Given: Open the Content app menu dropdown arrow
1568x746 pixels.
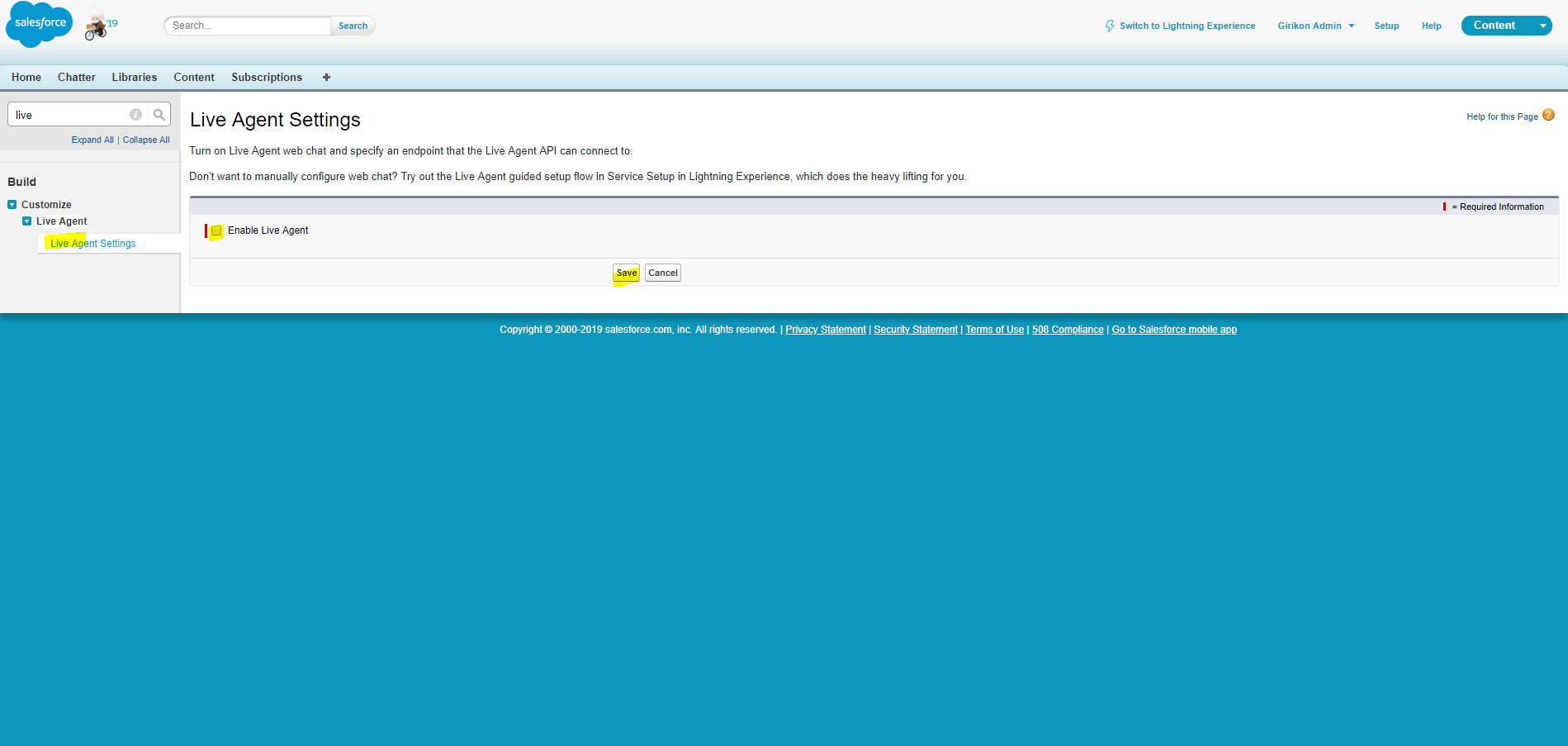Looking at the screenshot, I should click(1542, 26).
